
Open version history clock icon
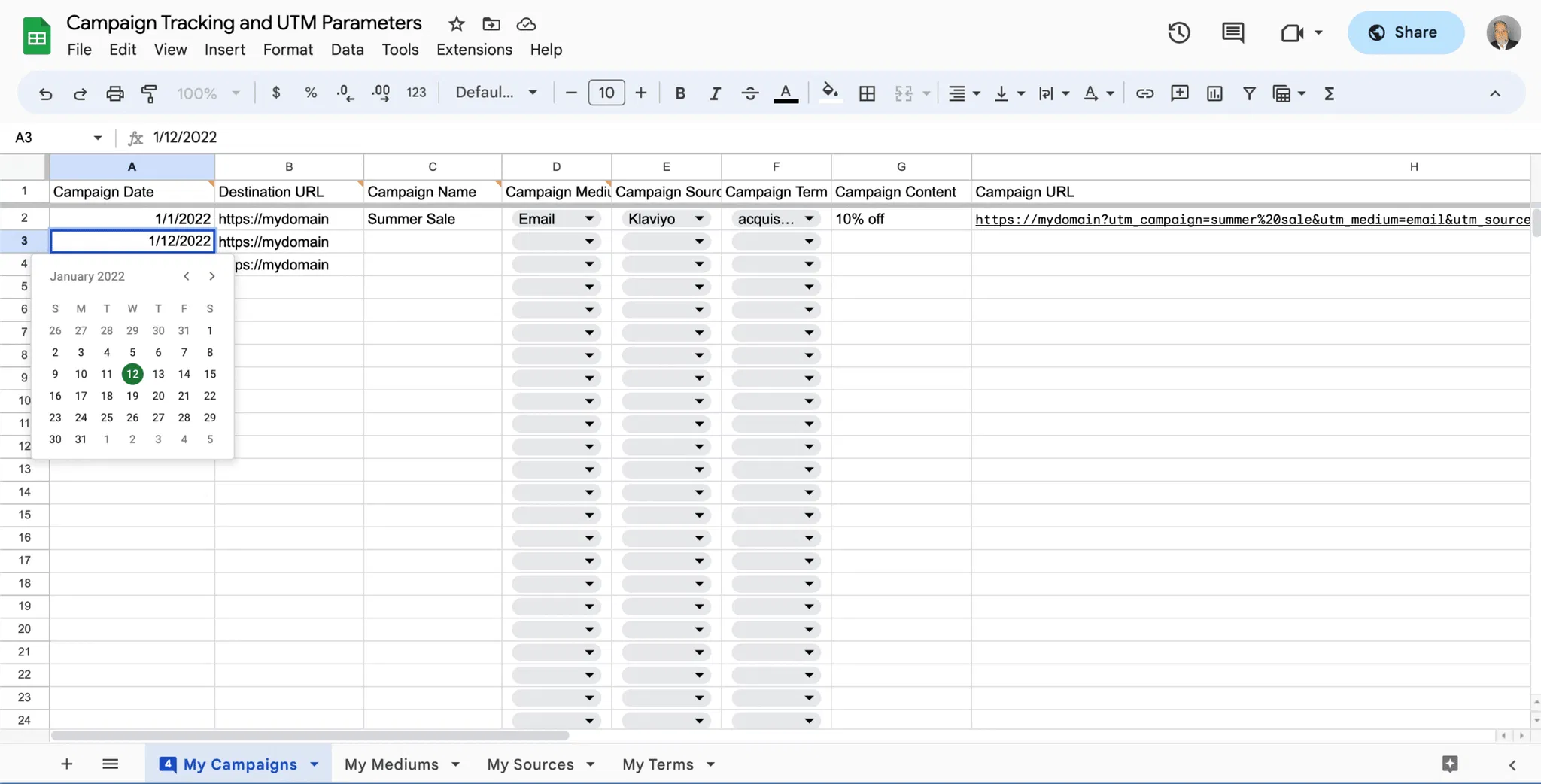1178,32
